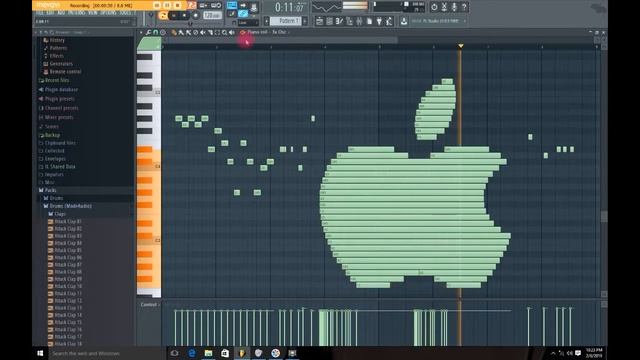Image resolution: width=640 pixels, height=360 pixels.
Task: Open the piano roll stamp tool
Action: [163, 32]
